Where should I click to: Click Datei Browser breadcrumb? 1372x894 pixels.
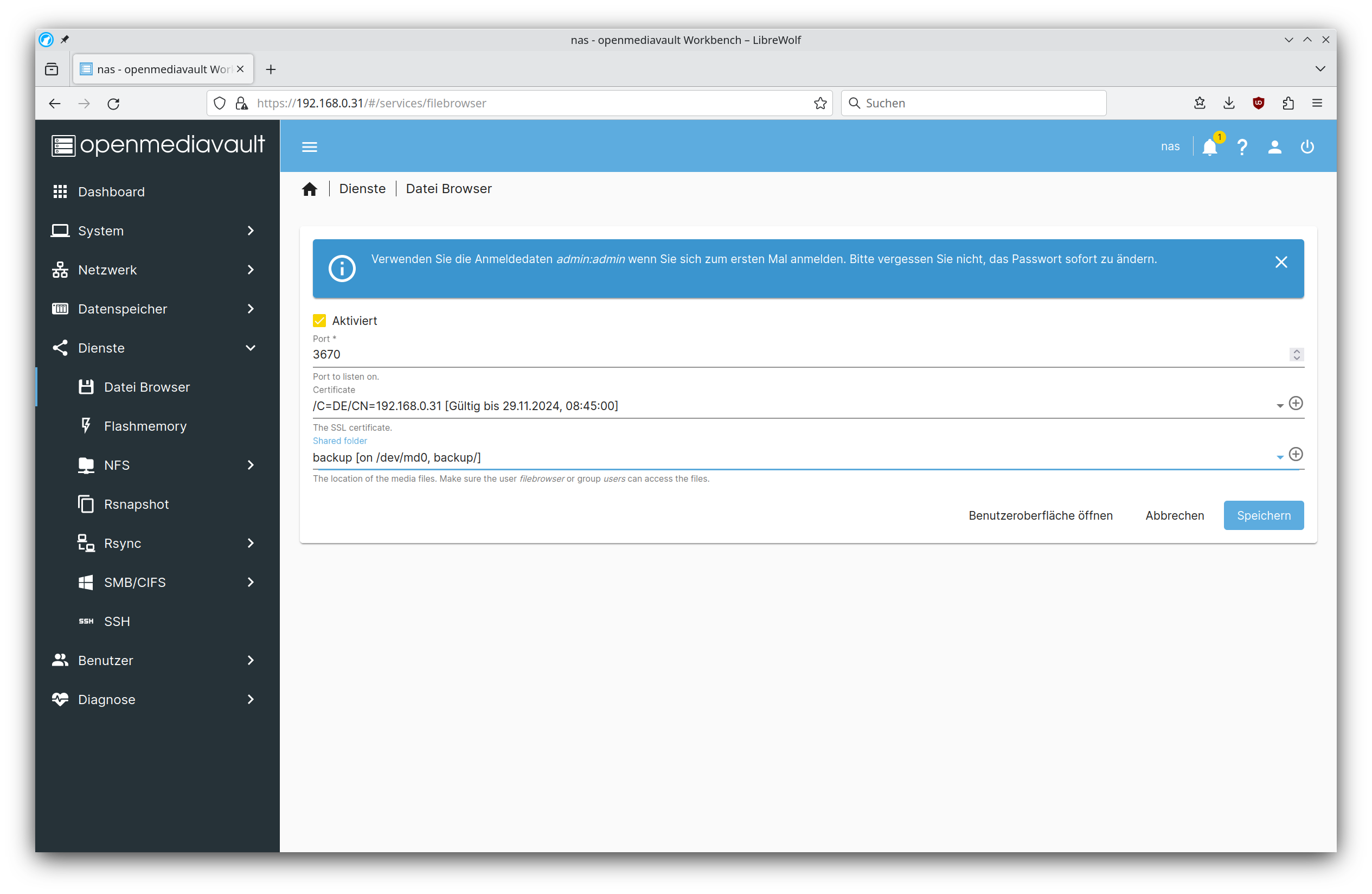coord(448,189)
